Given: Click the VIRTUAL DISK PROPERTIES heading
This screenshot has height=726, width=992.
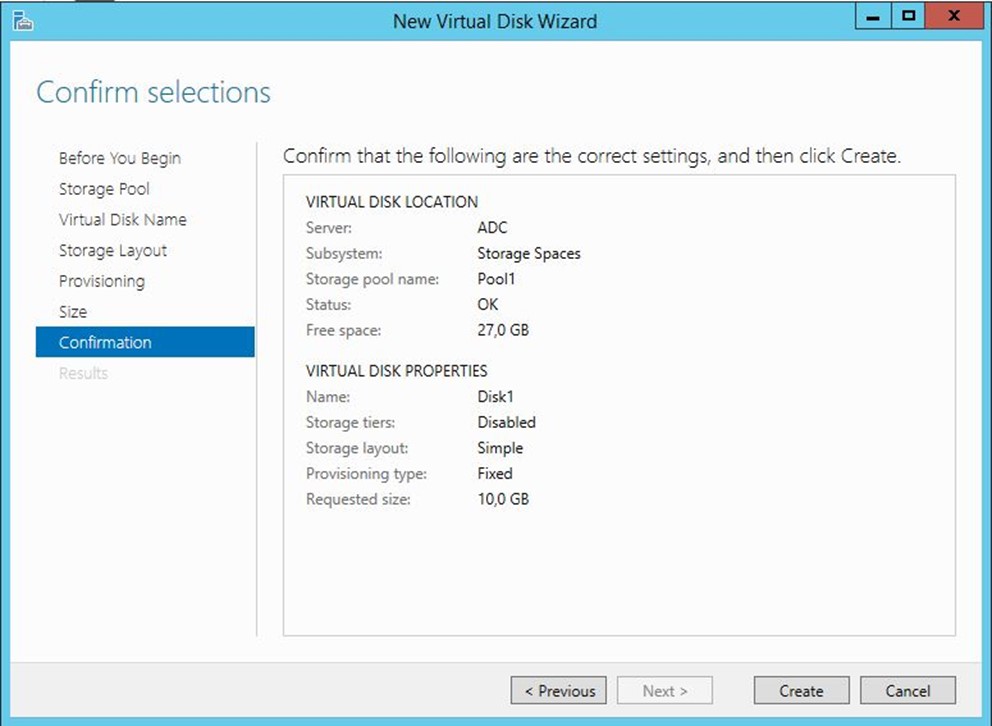Looking at the screenshot, I should pyautogui.click(x=397, y=371).
